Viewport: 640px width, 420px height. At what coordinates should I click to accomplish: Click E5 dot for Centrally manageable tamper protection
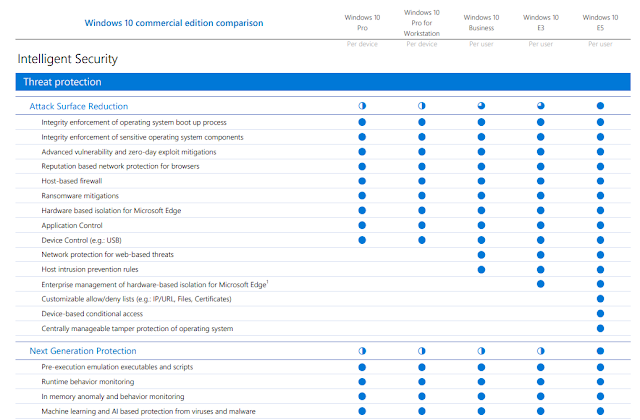pos(600,328)
